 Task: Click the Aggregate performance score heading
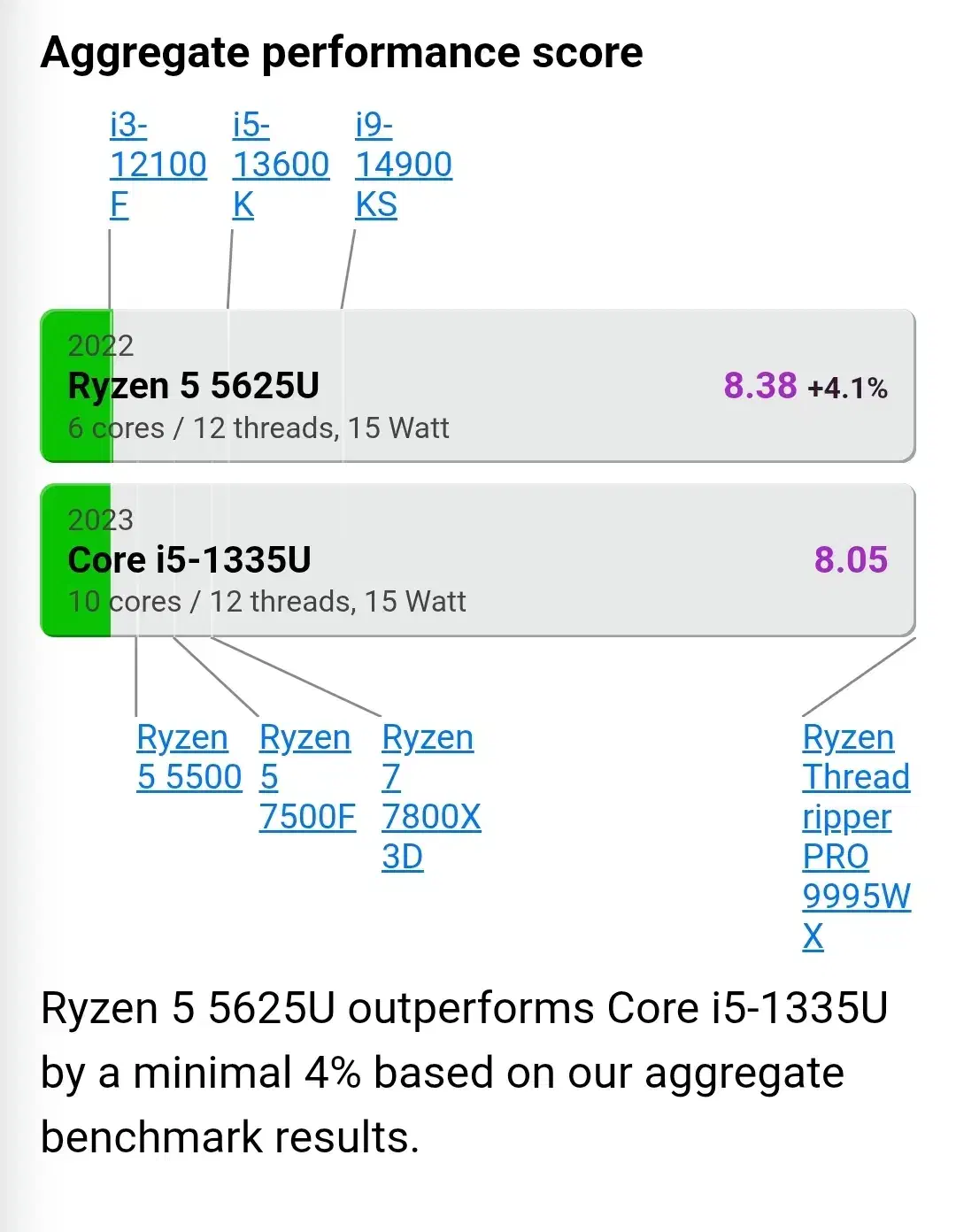pyautogui.click(x=342, y=52)
